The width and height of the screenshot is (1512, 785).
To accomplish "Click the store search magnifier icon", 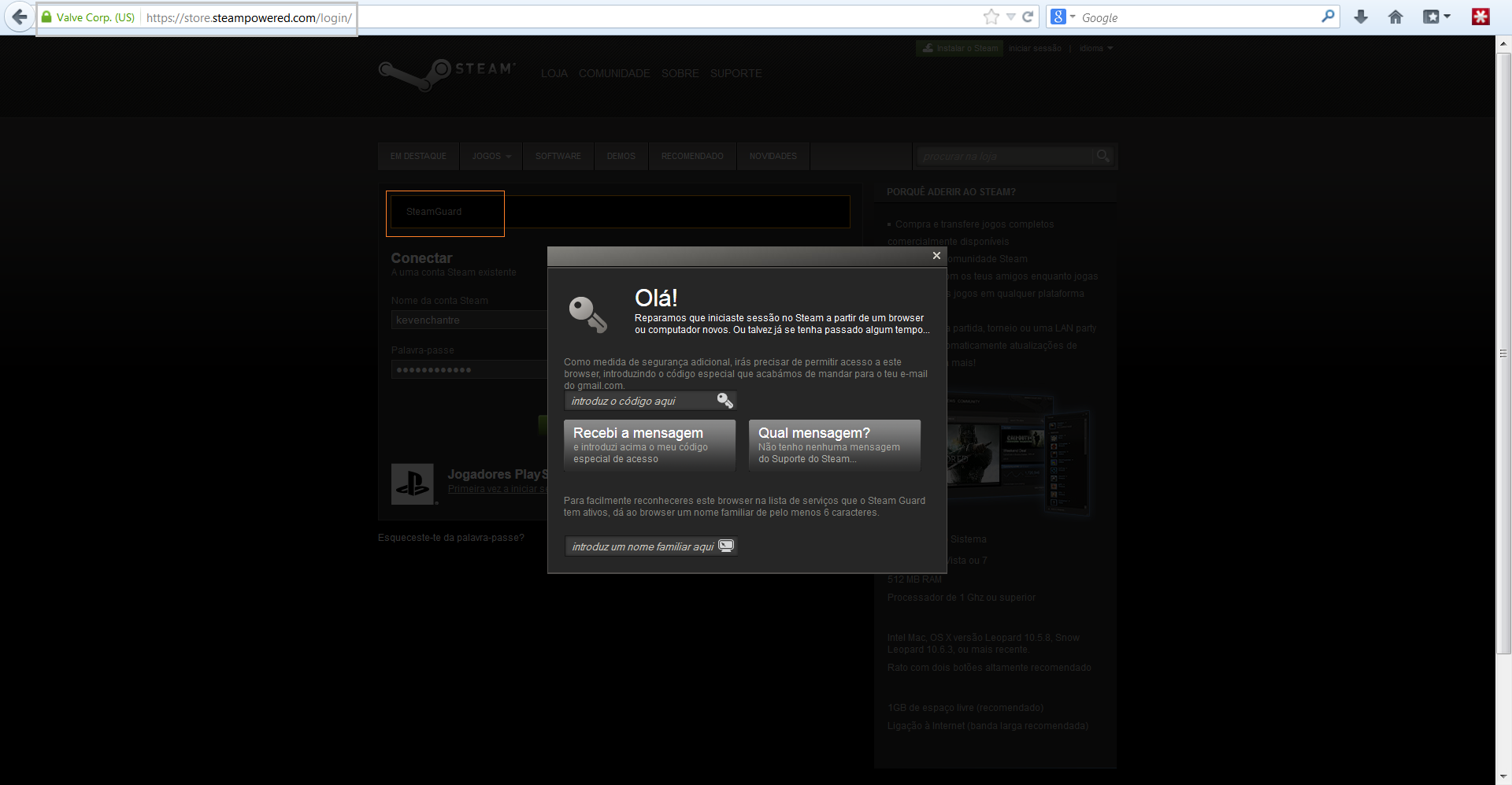I will [x=1103, y=156].
